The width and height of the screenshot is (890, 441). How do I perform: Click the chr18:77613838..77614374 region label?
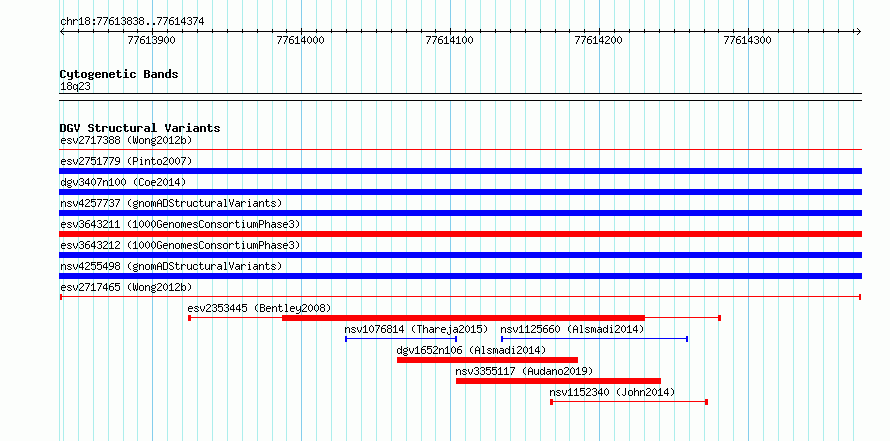(x=132, y=22)
